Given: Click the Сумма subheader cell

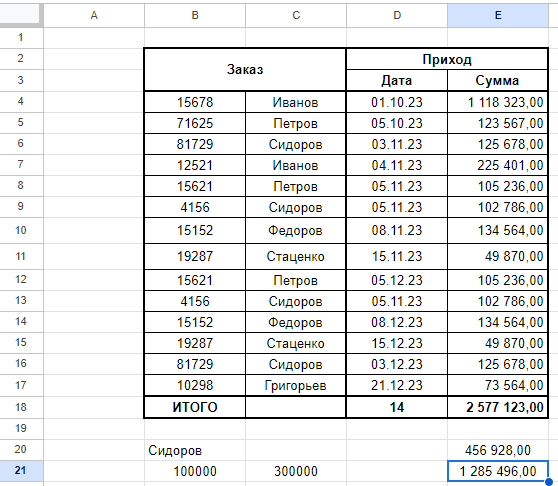Looking at the screenshot, I should coord(498,80).
